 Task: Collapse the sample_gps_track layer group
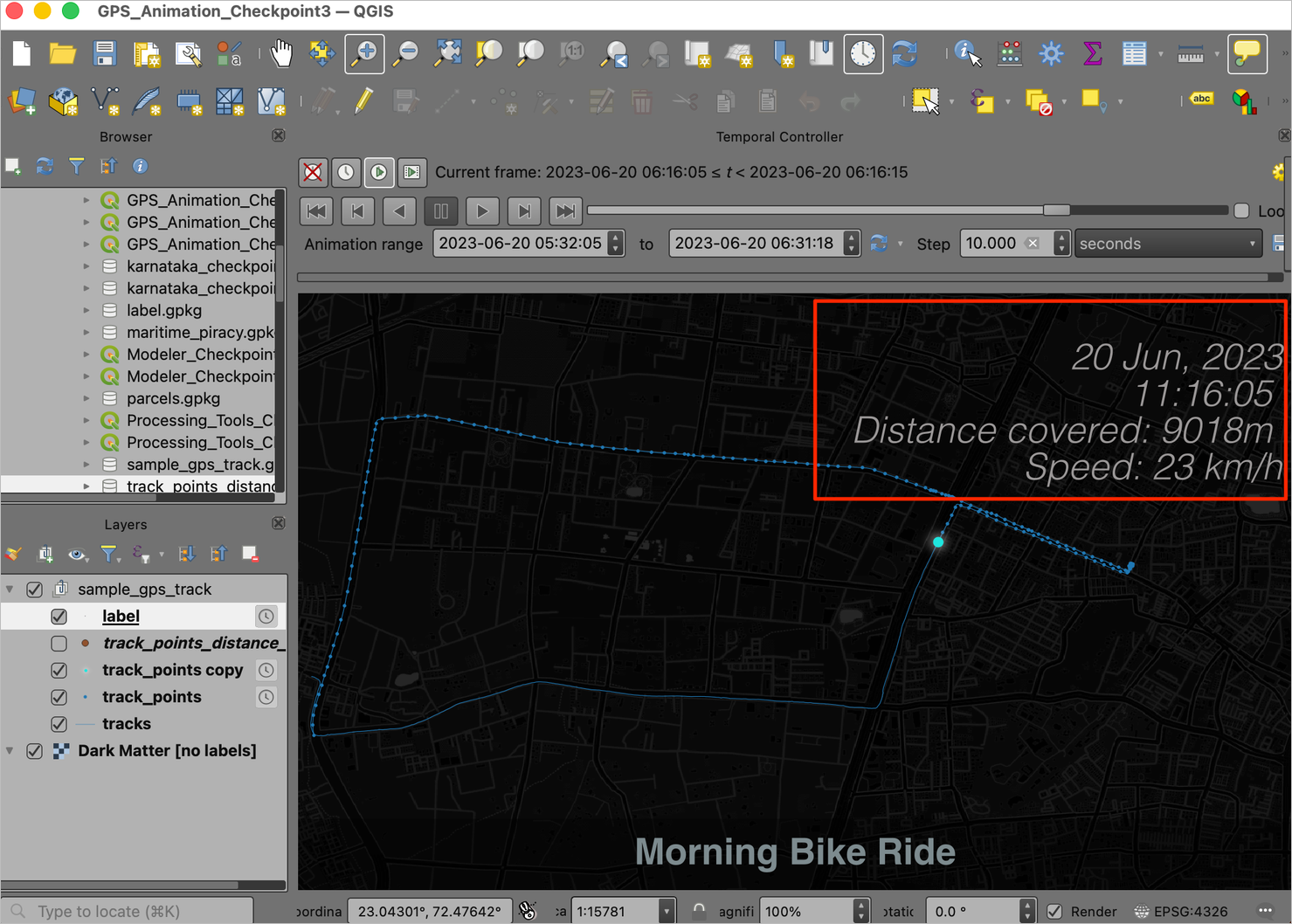pyautogui.click(x=10, y=590)
